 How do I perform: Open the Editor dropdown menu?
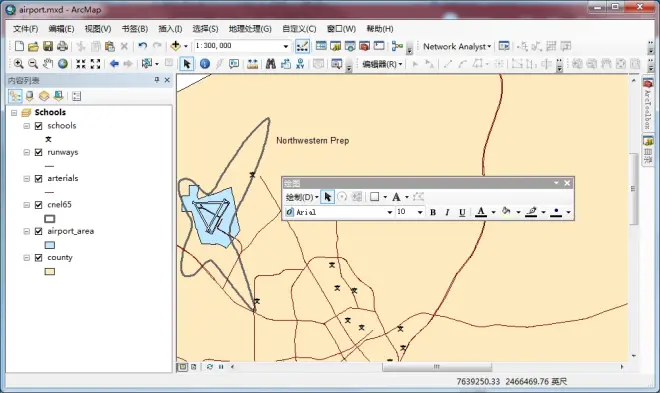pos(382,64)
